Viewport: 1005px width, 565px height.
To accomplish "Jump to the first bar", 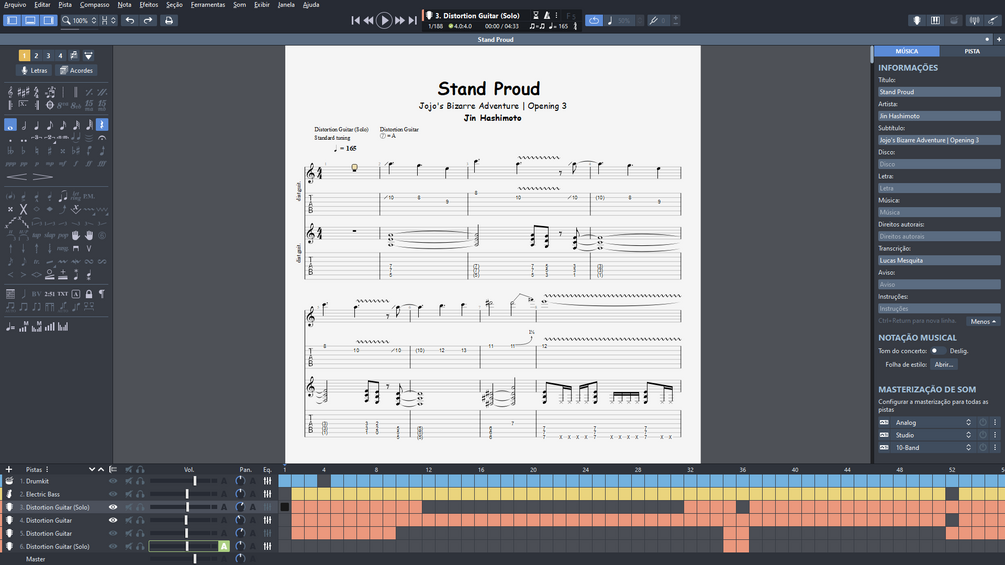I will 355,20.
